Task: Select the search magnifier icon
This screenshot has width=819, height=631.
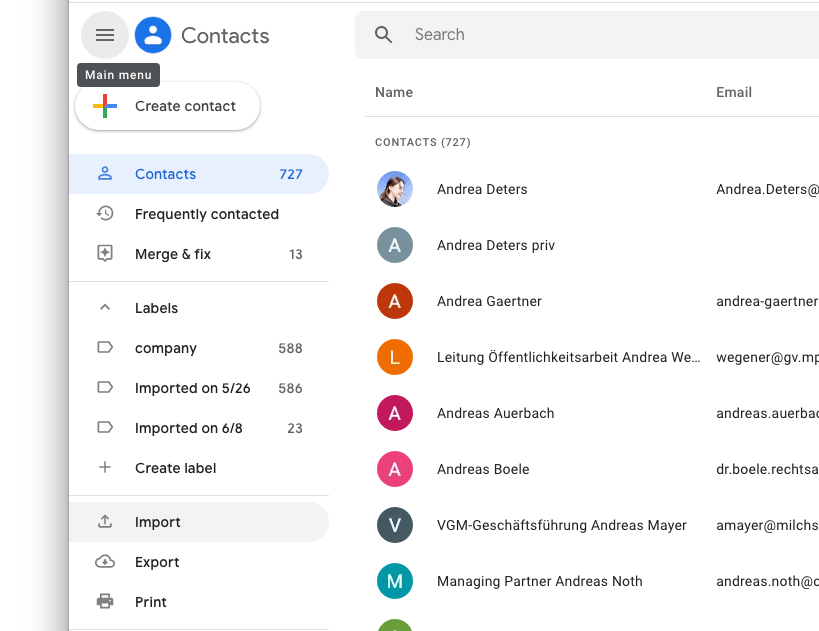Action: pyautogui.click(x=383, y=34)
